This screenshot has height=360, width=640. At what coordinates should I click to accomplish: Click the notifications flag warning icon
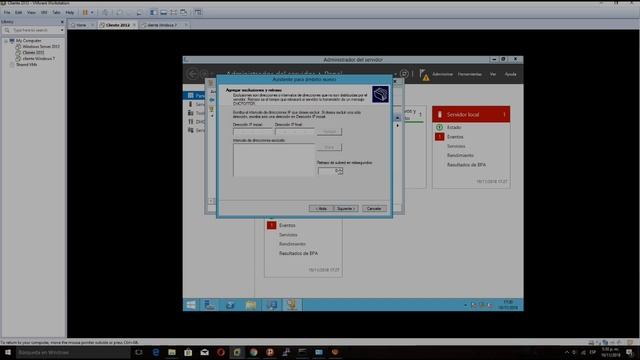(424, 75)
